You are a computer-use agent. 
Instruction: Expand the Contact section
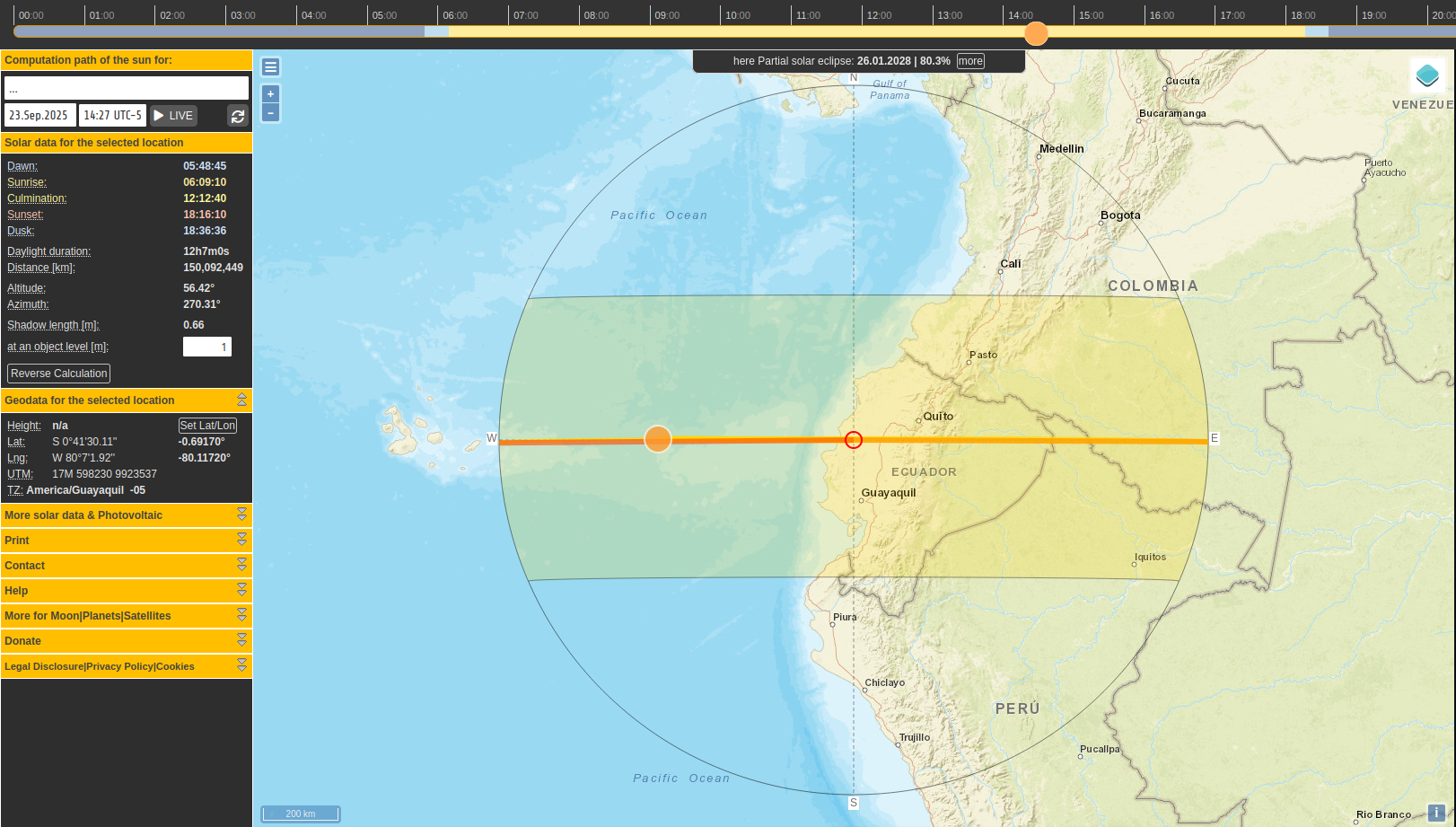click(x=241, y=565)
